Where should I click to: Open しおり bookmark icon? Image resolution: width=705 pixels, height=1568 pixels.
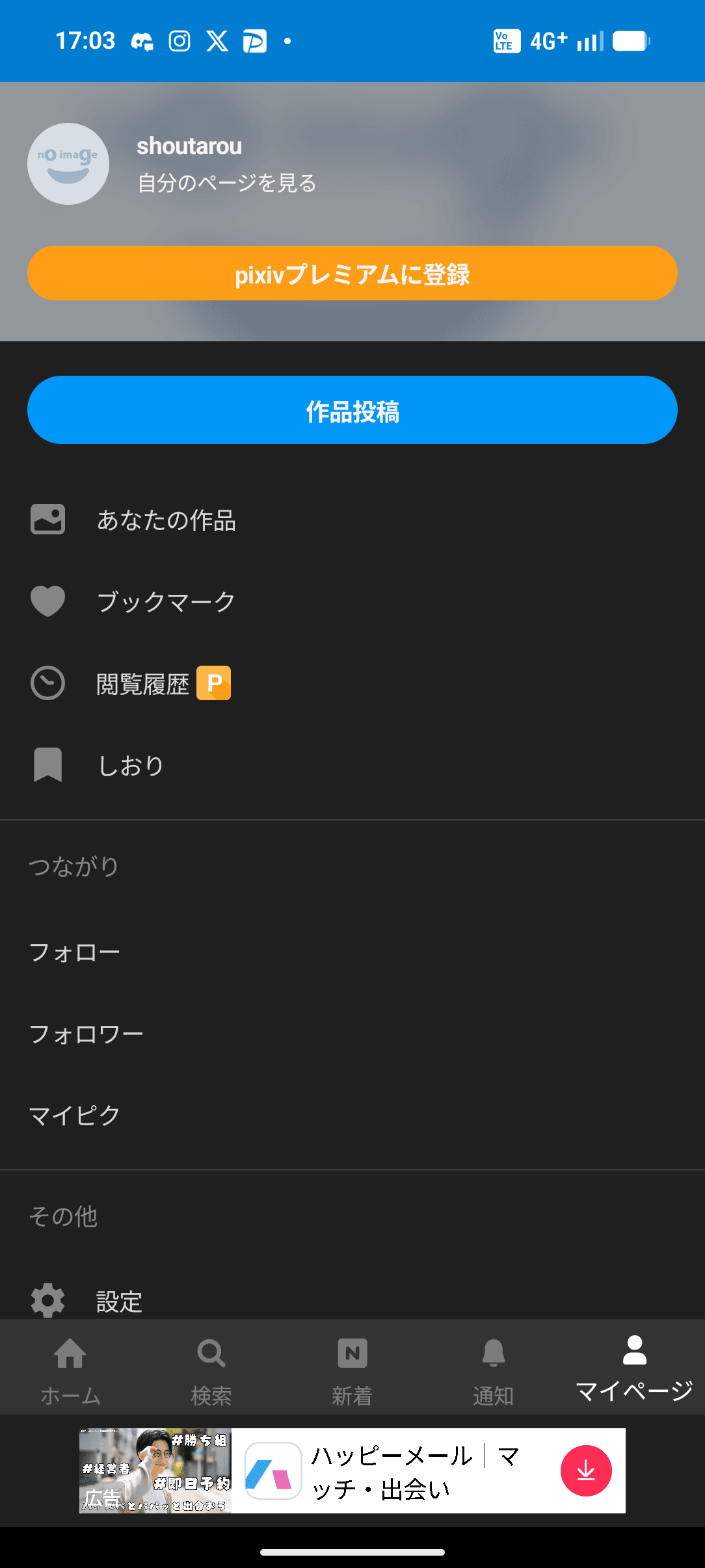48,764
